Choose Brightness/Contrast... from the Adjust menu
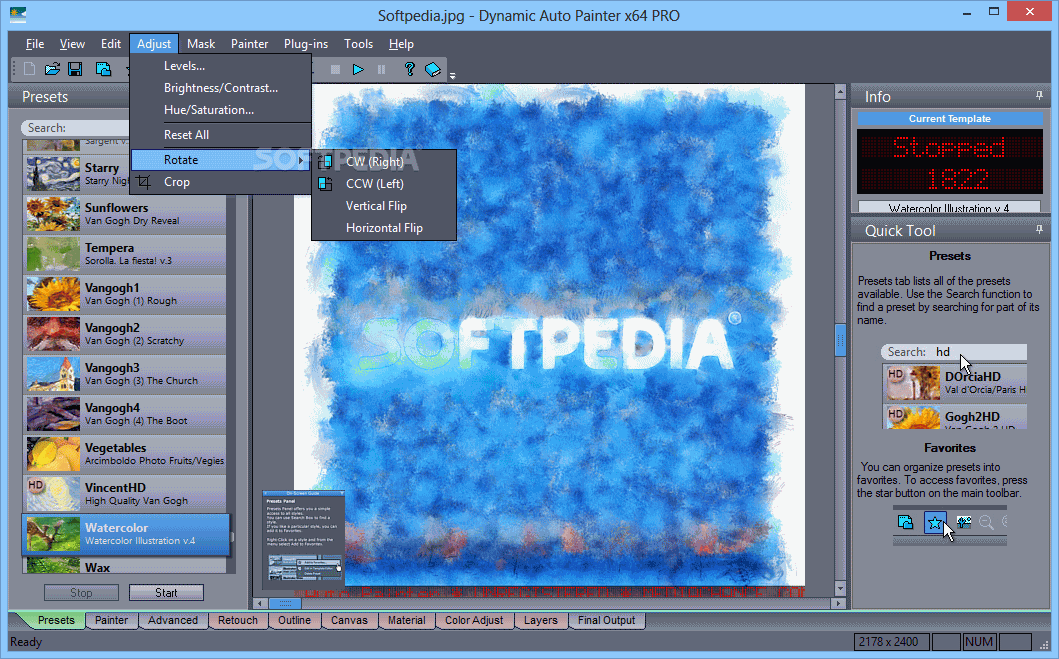This screenshot has height=659, width=1059. point(221,88)
